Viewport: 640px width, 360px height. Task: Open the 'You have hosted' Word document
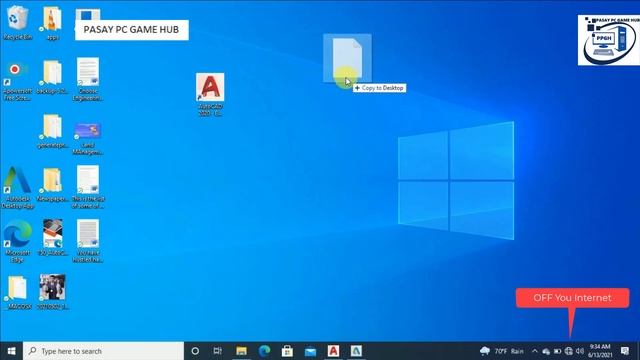tap(88, 241)
